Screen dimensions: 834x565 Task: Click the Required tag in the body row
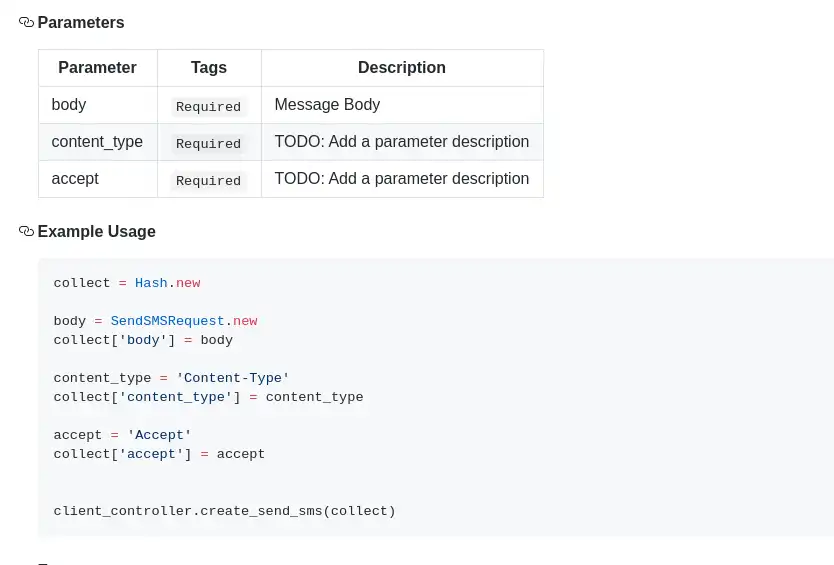208,107
